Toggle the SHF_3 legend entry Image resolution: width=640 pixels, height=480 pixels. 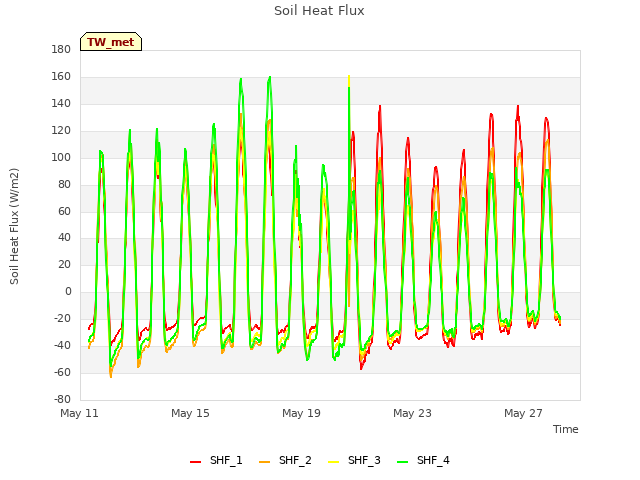click(354, 460)
